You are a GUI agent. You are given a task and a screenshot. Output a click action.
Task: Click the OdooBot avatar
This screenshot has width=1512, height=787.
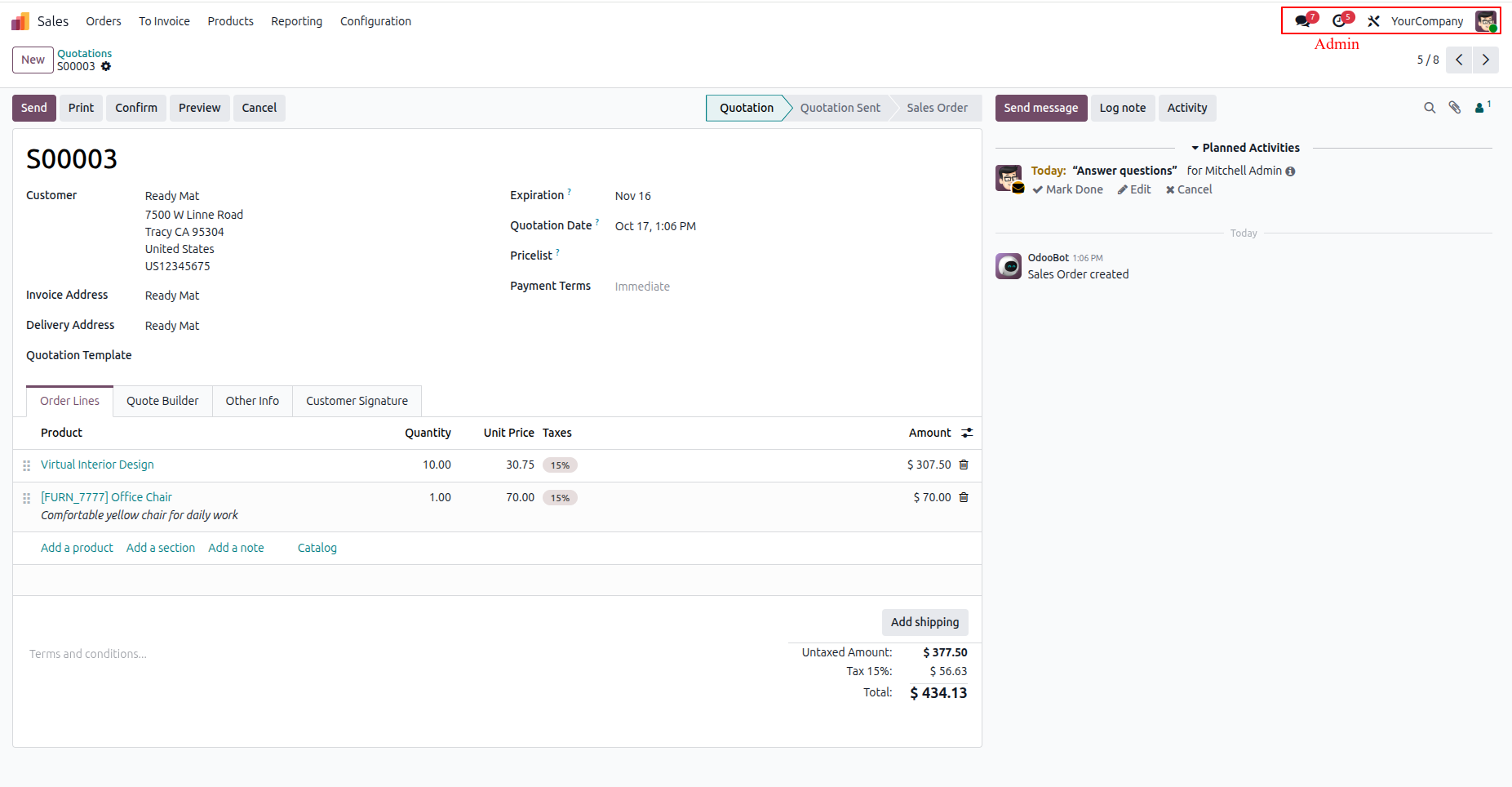click(x=1009, y=266)
